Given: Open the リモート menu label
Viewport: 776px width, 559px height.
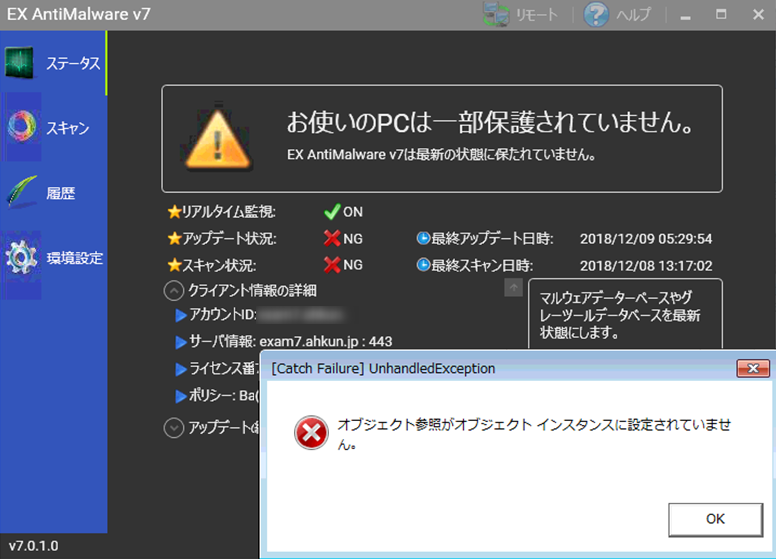Looking at the screenshot, I should click(537, 15).
